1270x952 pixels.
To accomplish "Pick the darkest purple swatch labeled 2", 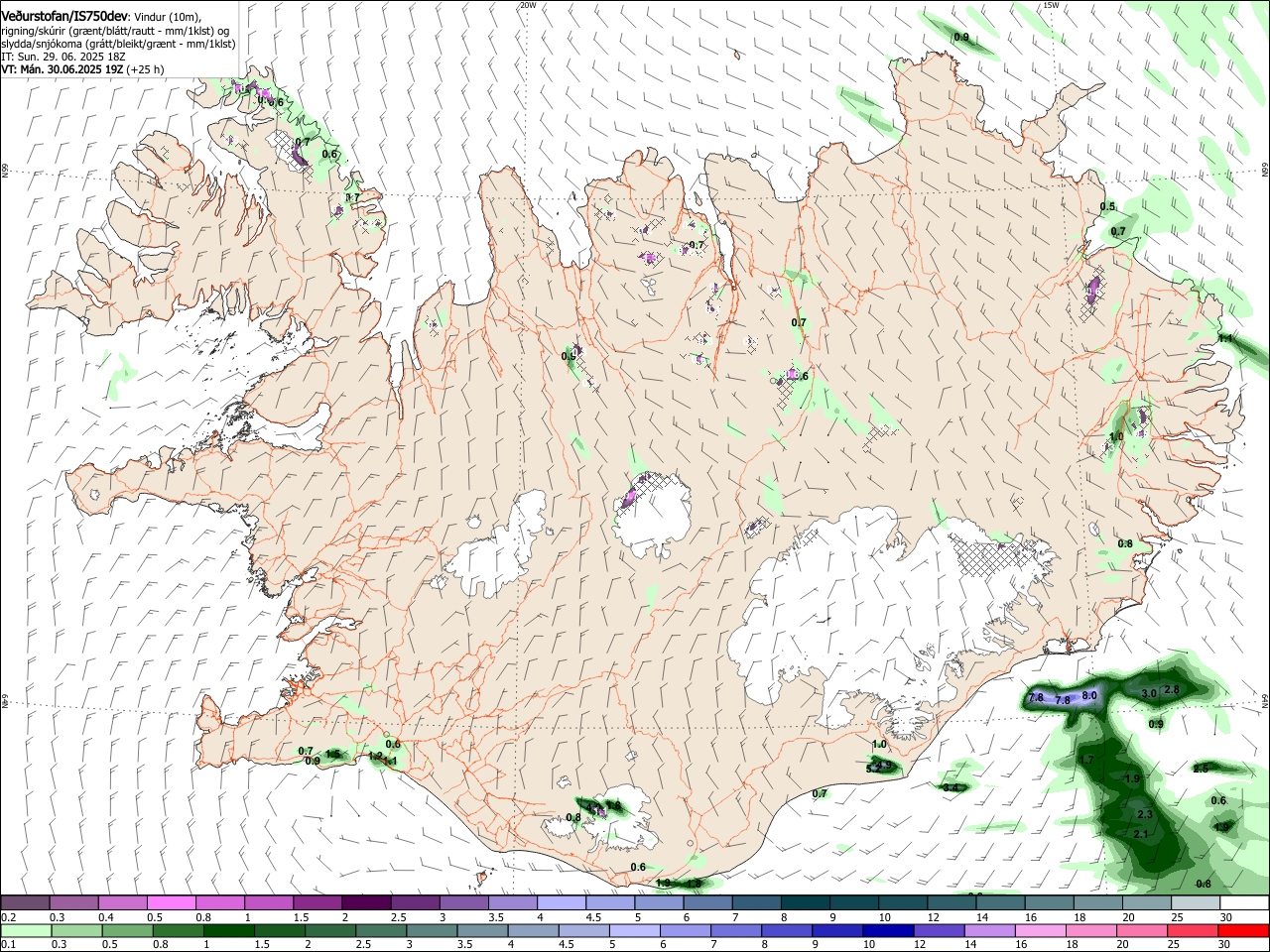I will 366,903.
